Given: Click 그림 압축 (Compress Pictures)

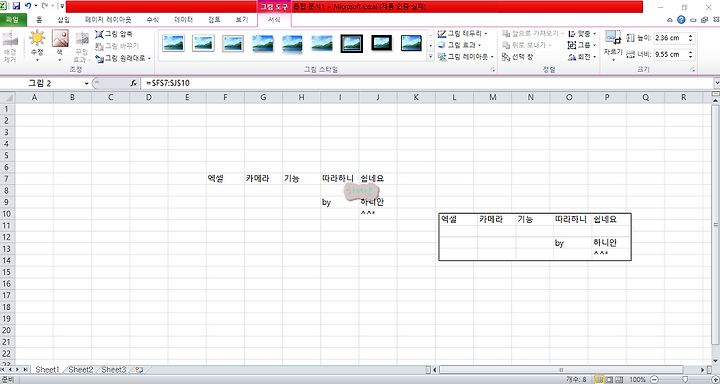Looking at the screenshot, I should [114, 34].
